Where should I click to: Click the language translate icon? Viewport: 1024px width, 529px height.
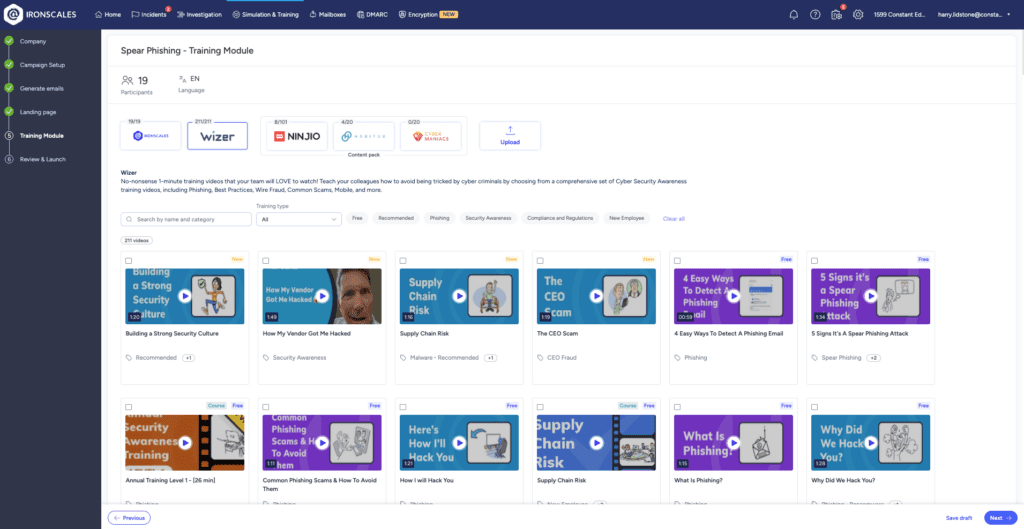pos(183,79)
